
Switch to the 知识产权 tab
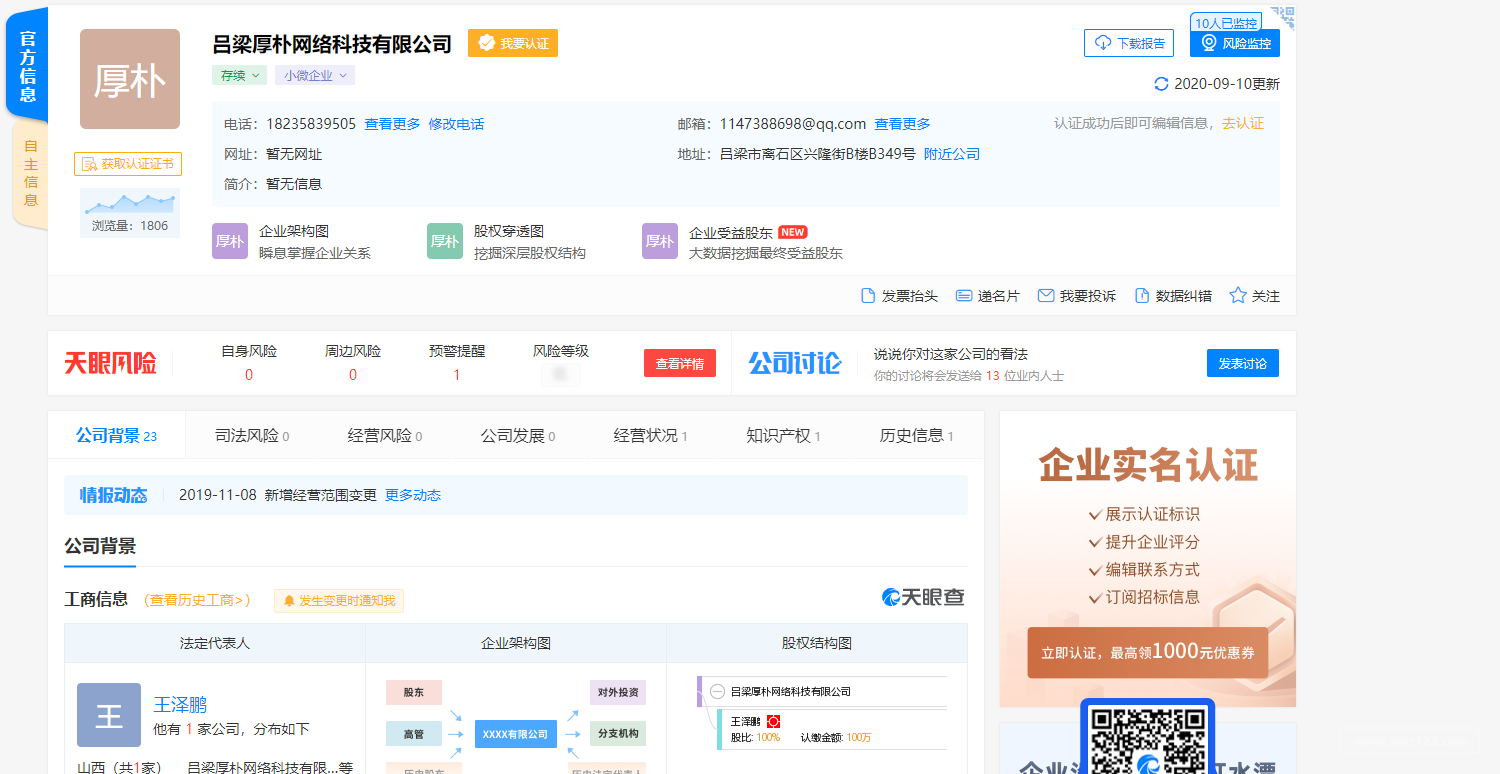tap(782, 436)
